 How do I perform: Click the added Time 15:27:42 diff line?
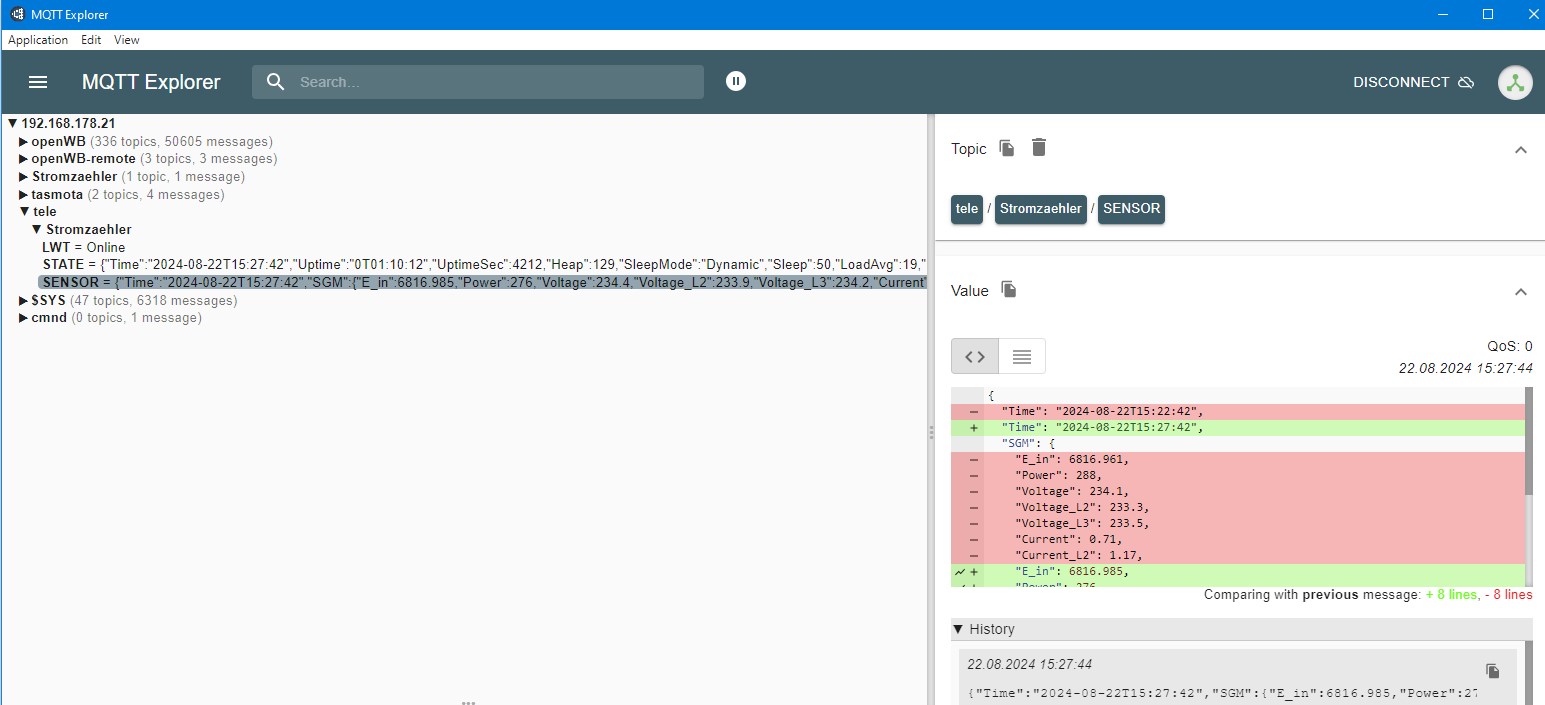tap(1238, 427)
